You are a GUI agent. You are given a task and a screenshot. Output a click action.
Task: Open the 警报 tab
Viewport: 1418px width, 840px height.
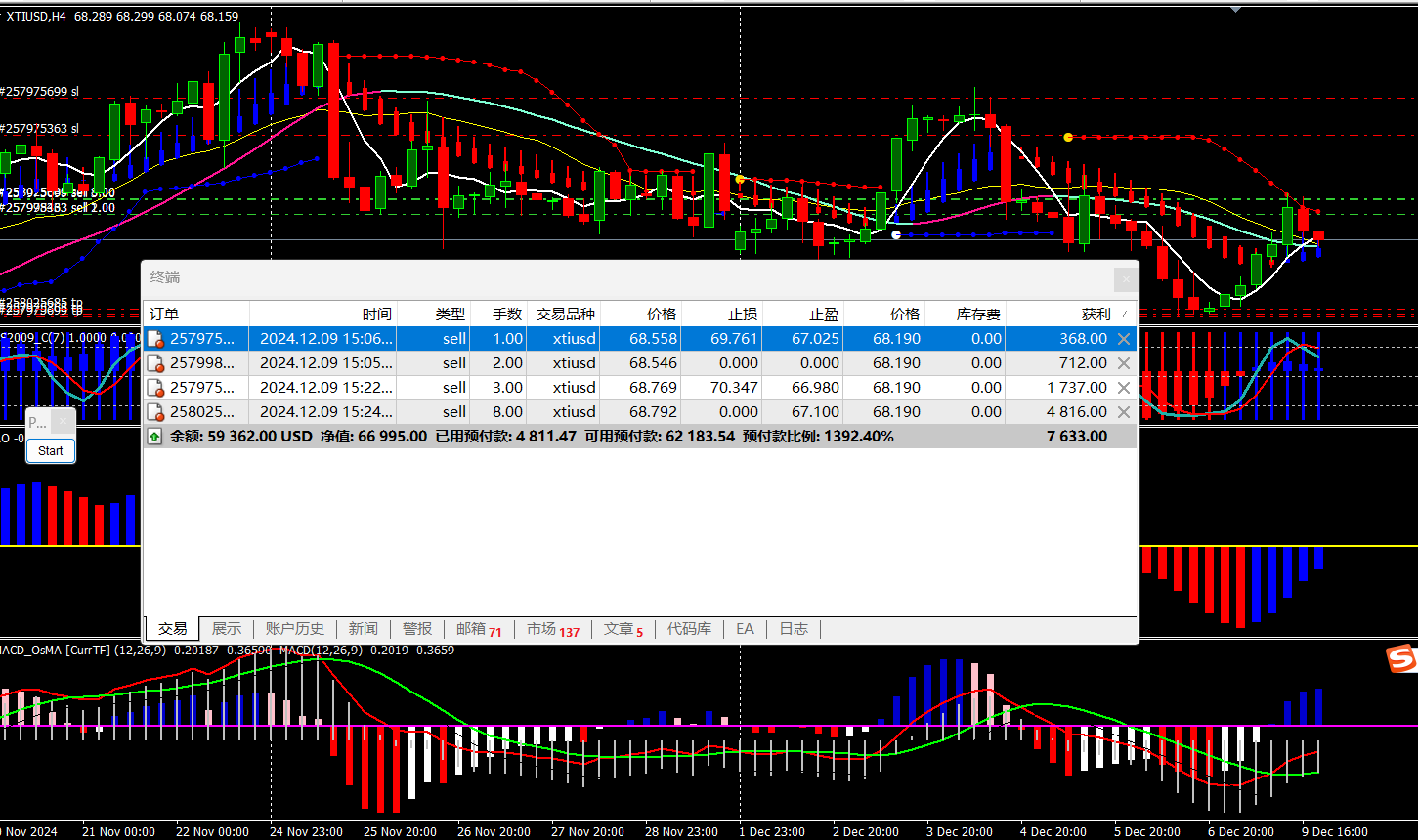coord(417,629)
